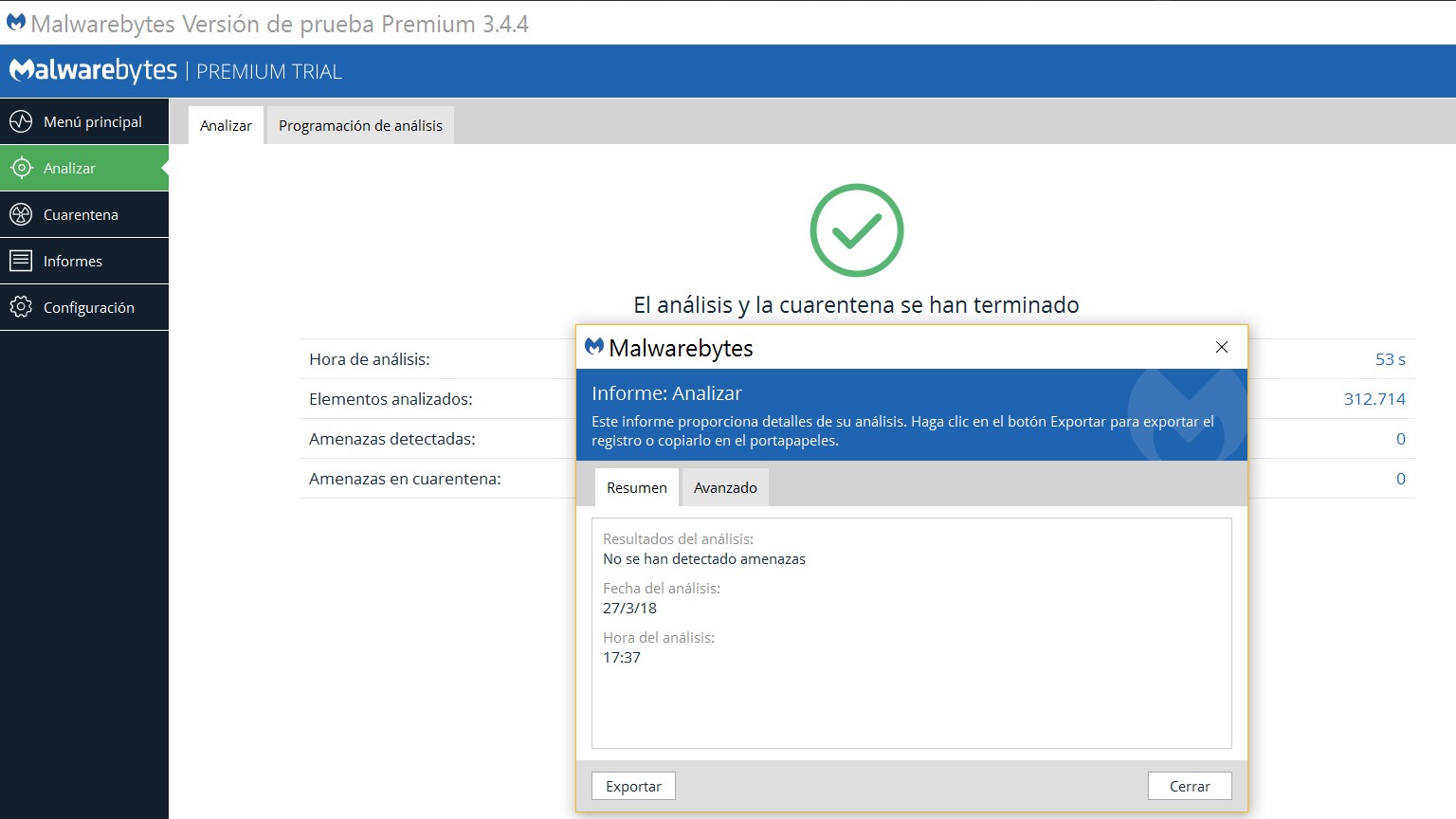Viewport: 1456px width, 819px height.
Task: Open the Avanzado tab in the report dialog
Action: [x=725, y=487]
